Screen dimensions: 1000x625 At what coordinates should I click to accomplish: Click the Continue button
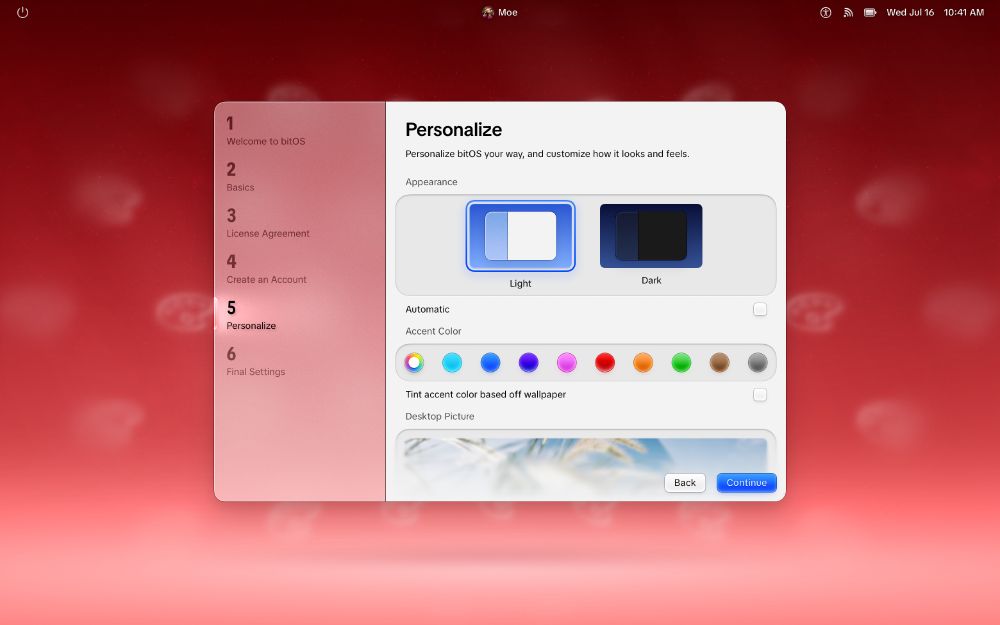[746, 483]
